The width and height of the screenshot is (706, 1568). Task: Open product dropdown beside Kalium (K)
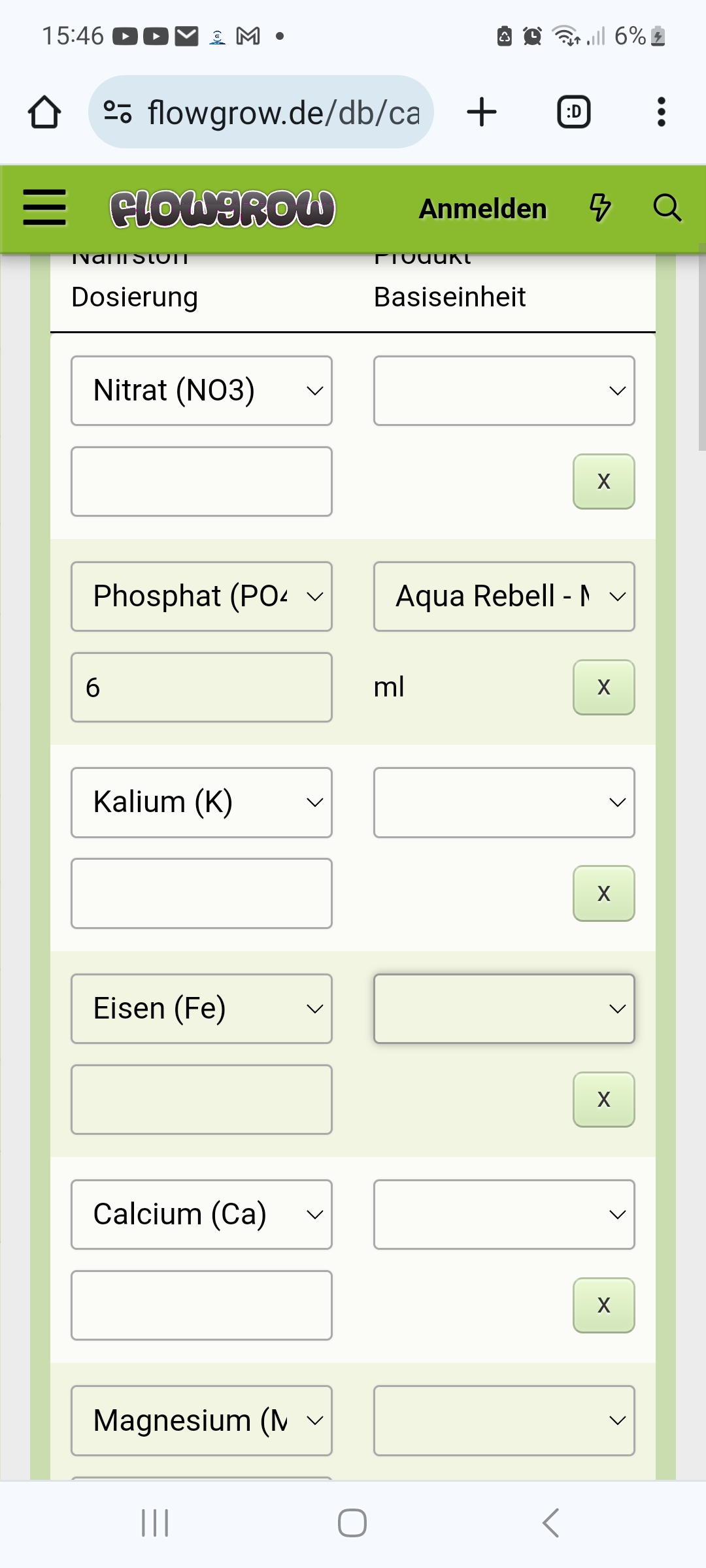coord(503,802)
